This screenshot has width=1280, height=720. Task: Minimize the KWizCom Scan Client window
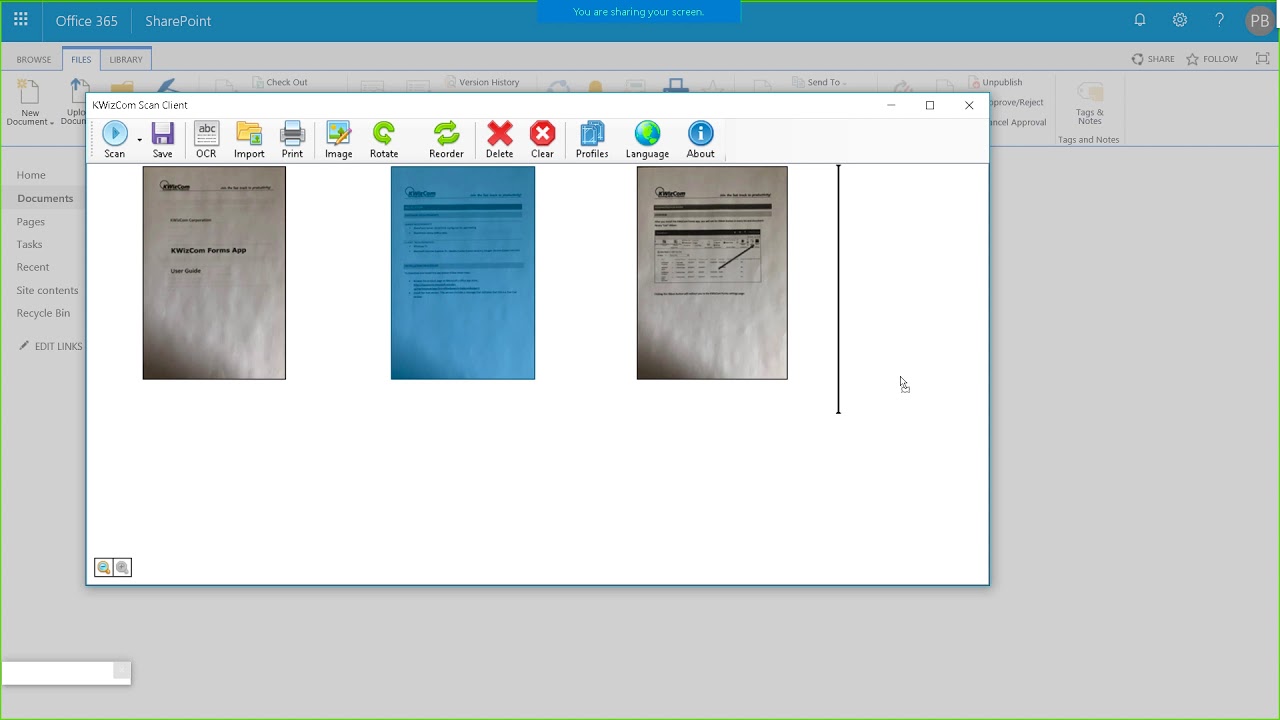(891, 105)
